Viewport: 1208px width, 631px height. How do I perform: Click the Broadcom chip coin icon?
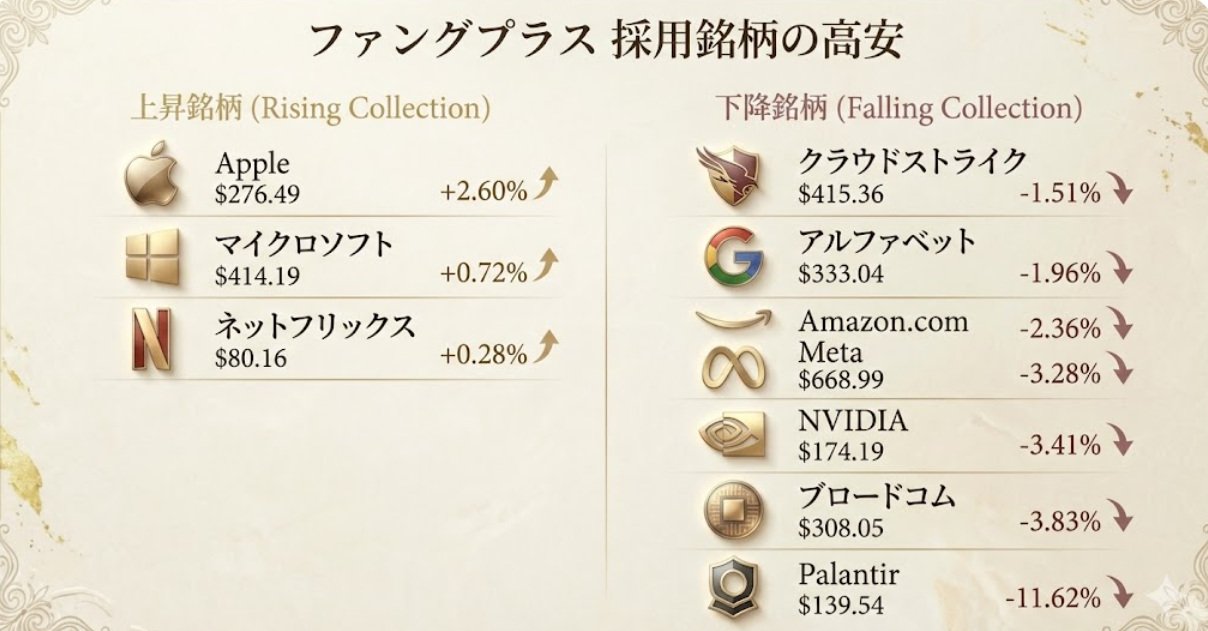pyautogui.click(x=733, y=509)
